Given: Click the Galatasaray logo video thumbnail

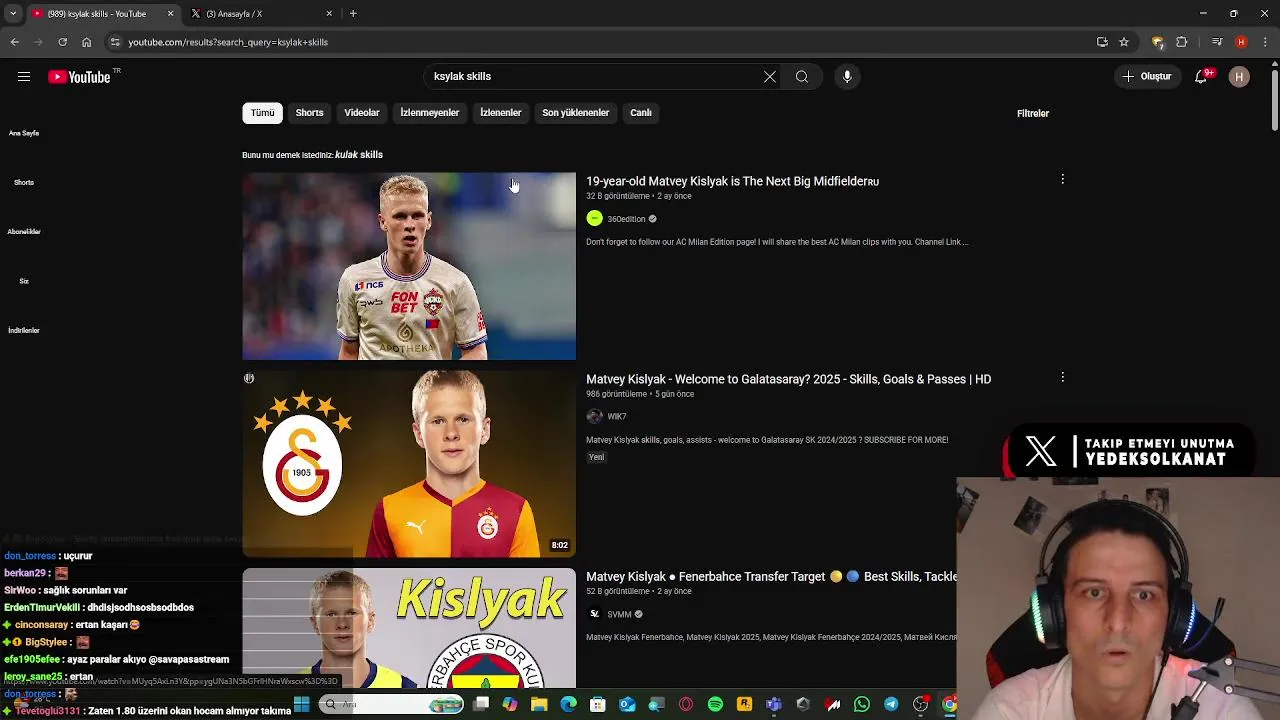Looking at the screenshot, I should 409,464.
